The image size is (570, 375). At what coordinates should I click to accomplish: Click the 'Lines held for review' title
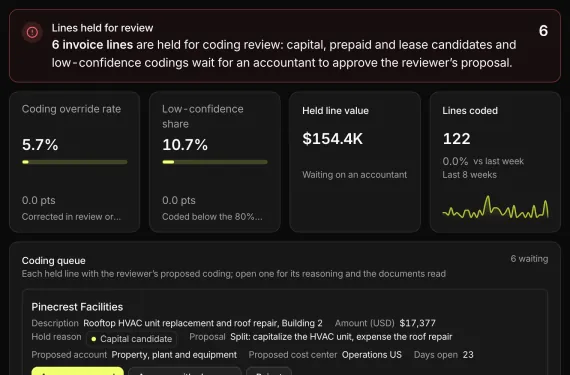(x=103, y=28)
